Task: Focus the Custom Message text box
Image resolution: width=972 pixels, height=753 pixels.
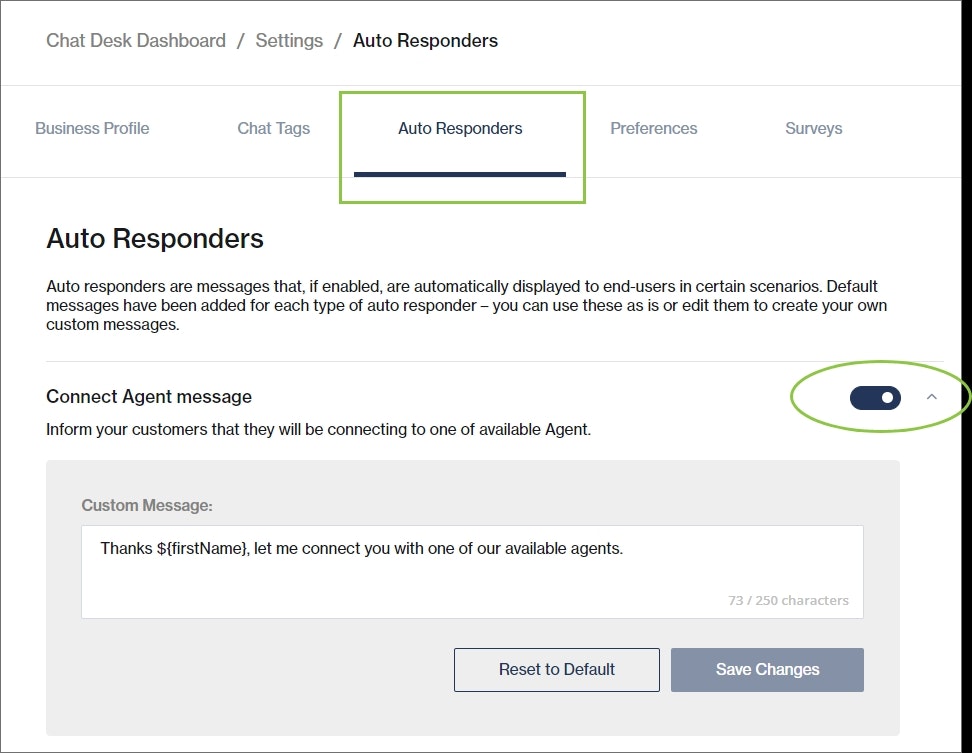Action: [472, 571]
